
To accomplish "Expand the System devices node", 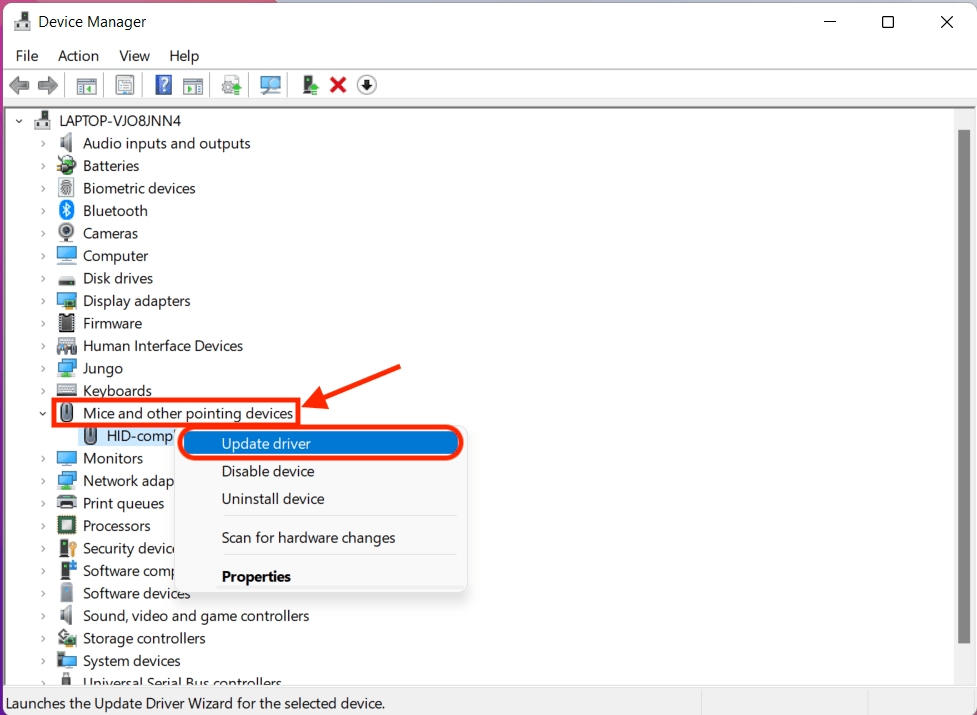I will 43,661.
